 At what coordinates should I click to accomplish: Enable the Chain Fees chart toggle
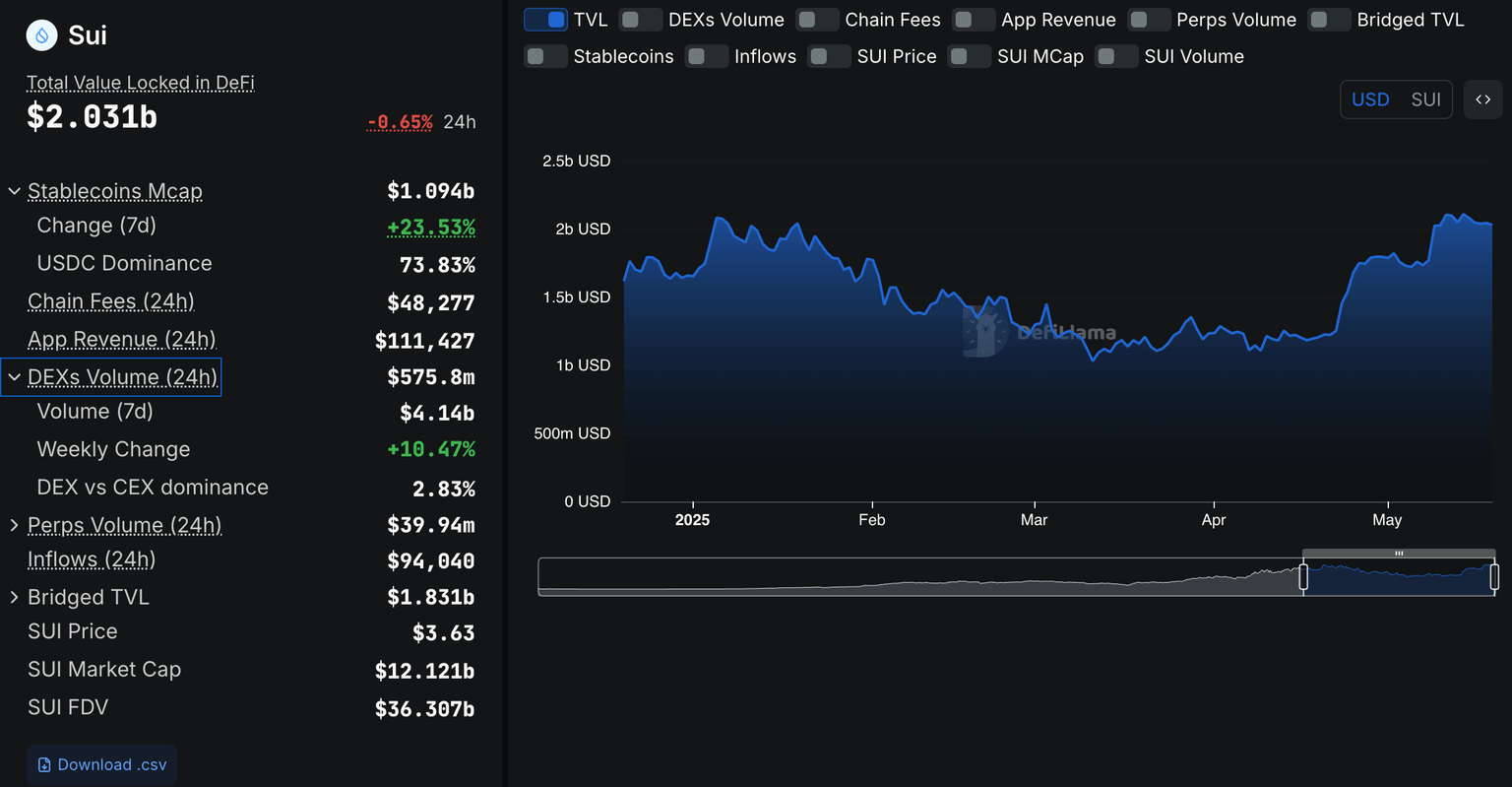pyautogui.click(x=817, y=20)
